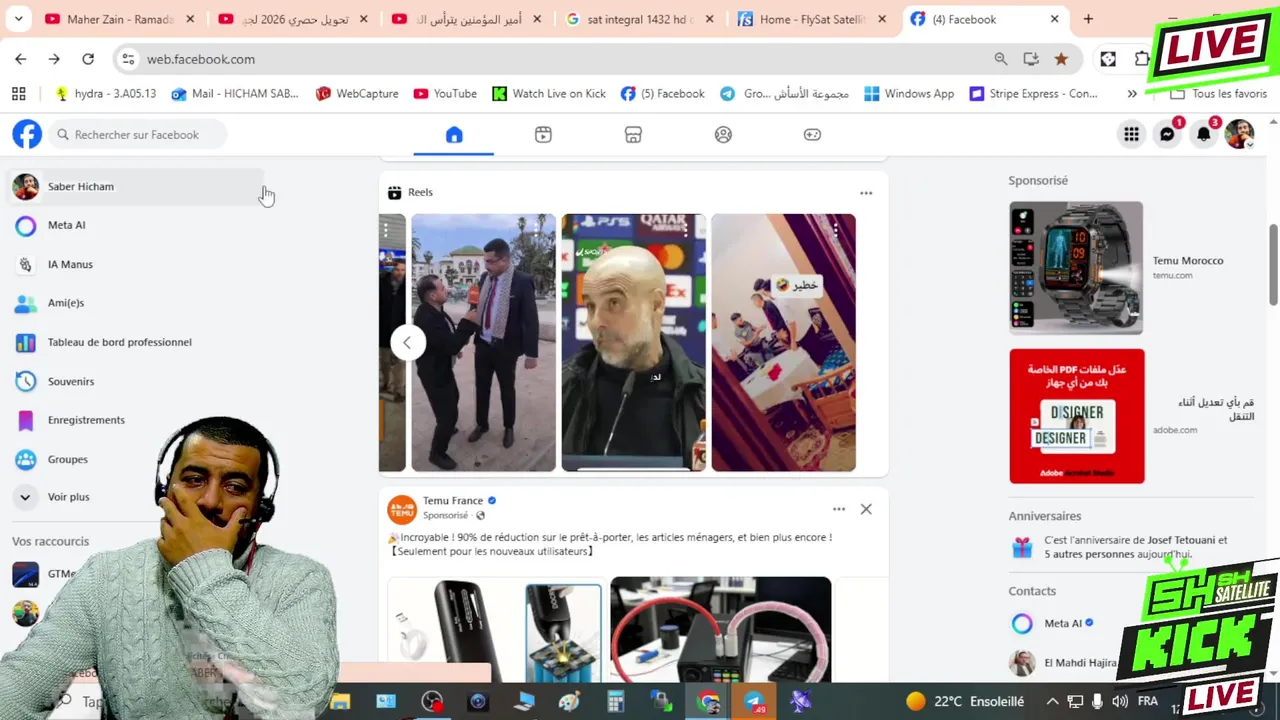Open the Facebook Home feed tab
Image resolution: width=1280 pixels, height=720 pixels.
coord(454,135)
